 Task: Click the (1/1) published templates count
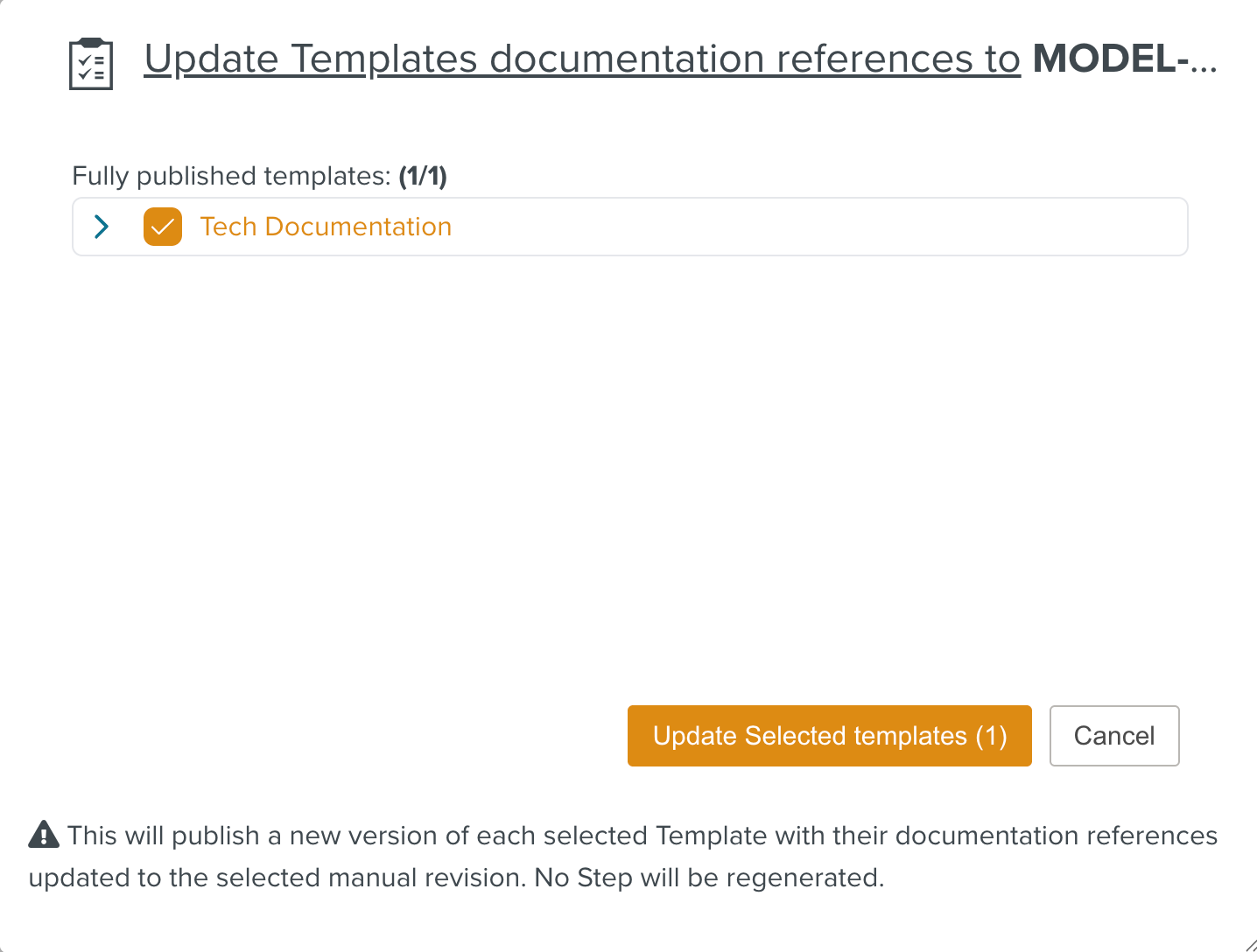pos(423,176)
